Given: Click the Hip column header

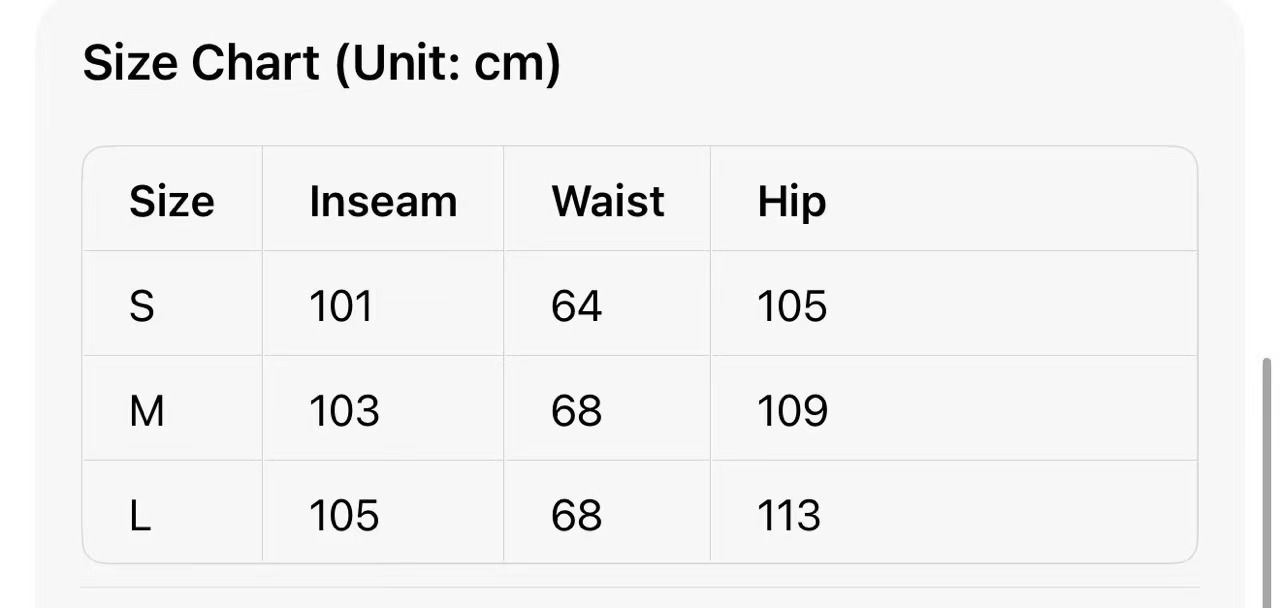Looking at the screenshot, I should pos(791,201).
